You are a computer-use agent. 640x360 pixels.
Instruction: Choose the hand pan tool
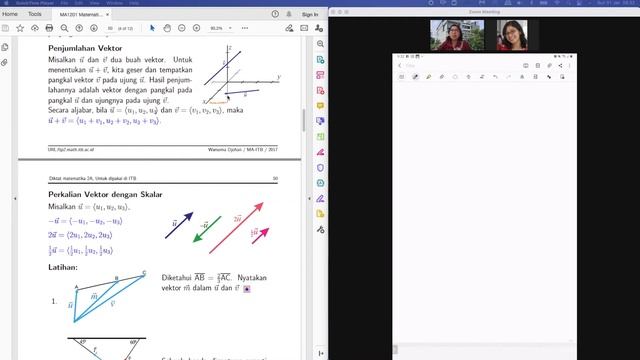tap(167, 28)
